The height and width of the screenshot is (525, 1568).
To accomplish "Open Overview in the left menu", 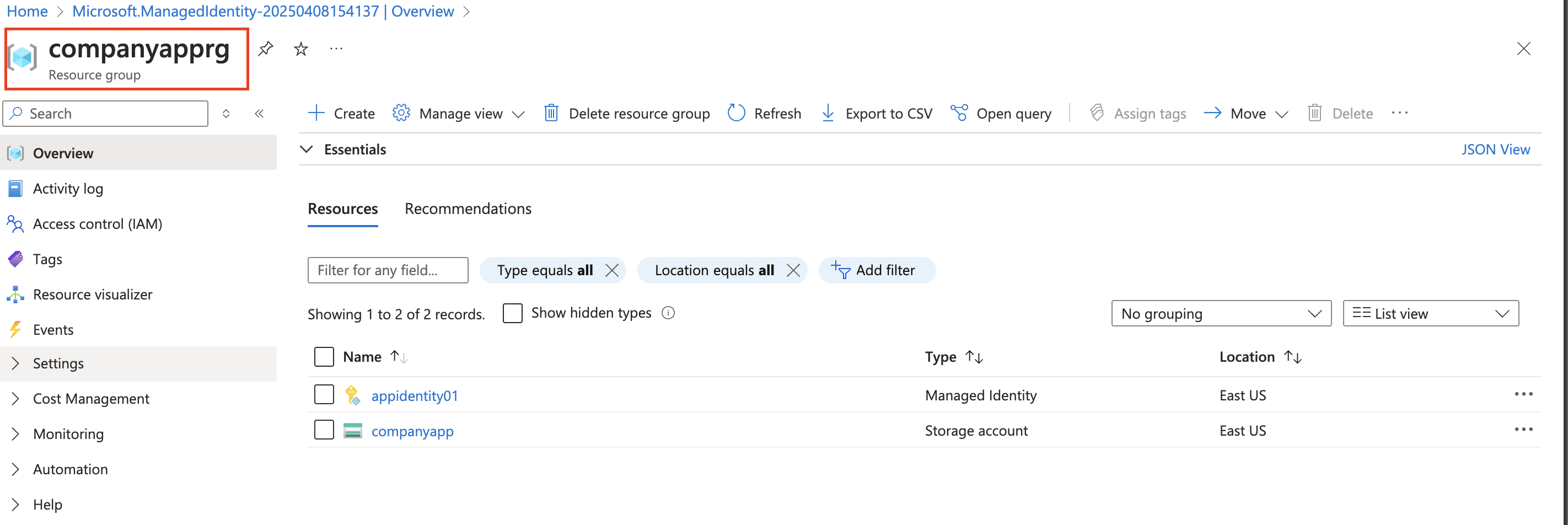I will 139,153.
